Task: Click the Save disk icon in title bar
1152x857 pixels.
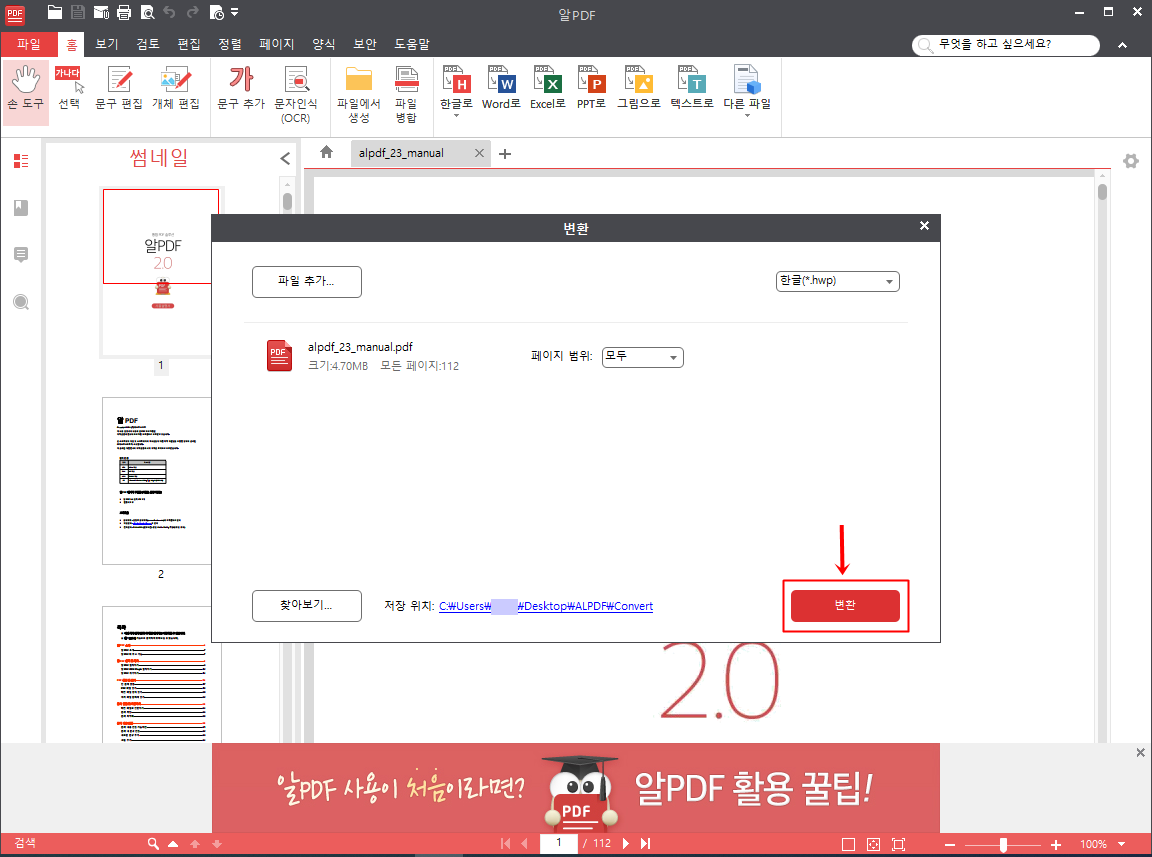Action: [x=78, y=12]
